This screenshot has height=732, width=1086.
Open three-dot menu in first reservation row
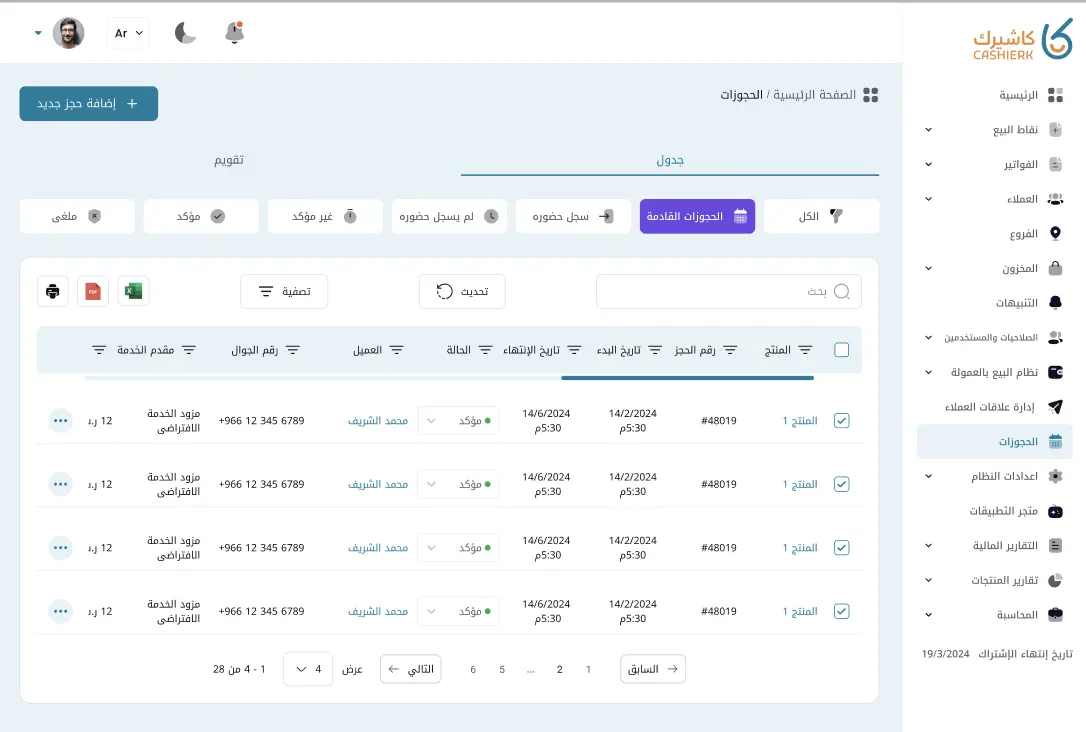[61, 421]
